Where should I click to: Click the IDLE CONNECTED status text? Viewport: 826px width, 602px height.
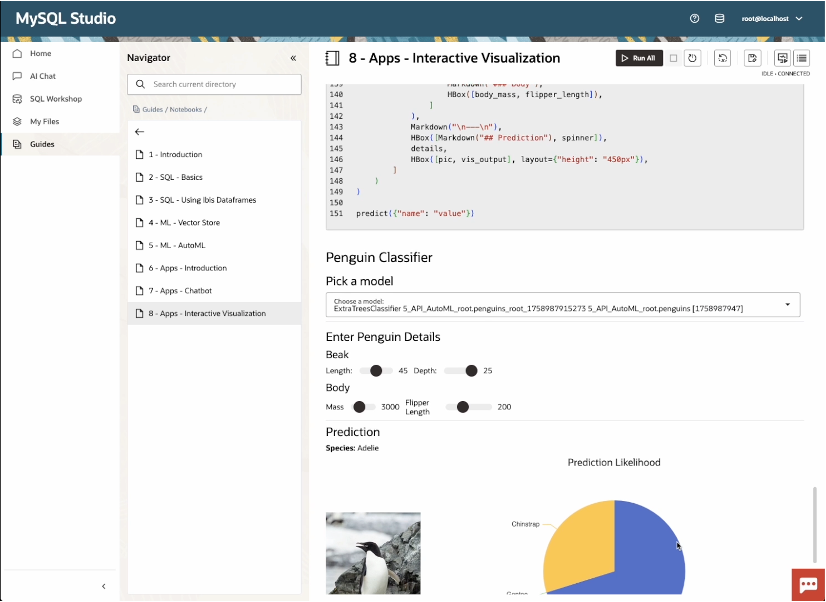coord(785,74)
